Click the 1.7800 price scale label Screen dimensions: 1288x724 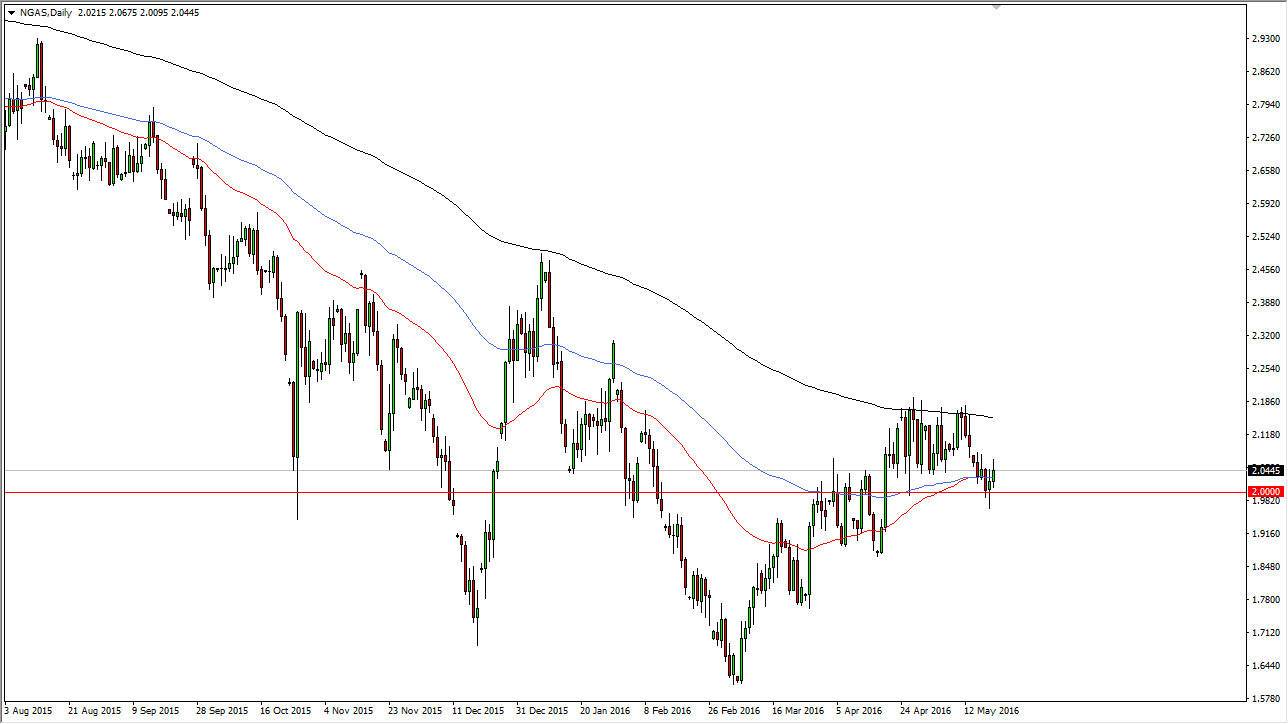coord(1265,600)
